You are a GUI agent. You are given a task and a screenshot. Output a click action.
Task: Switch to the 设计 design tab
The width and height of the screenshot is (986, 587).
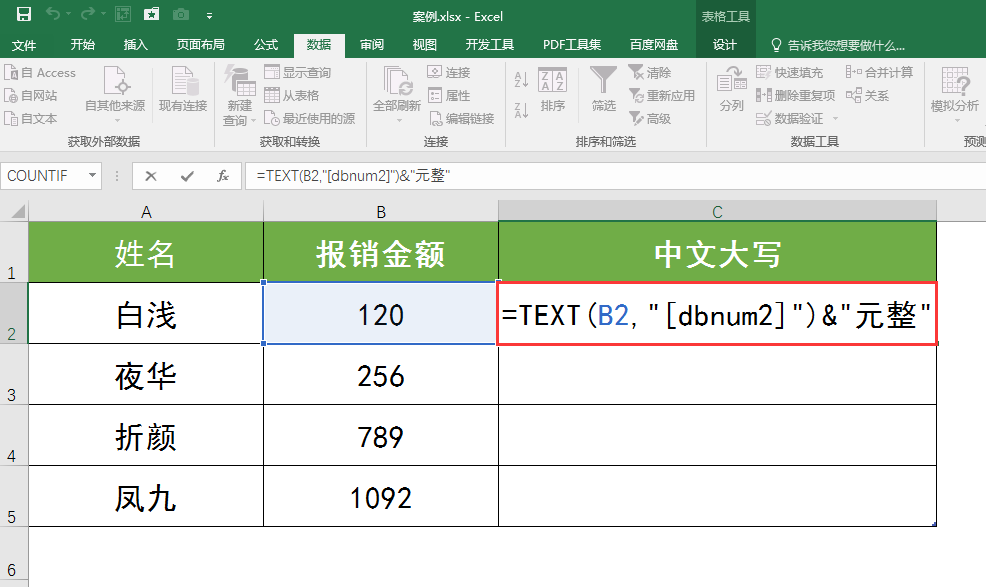pyautogui.click(x=724, y=45)
